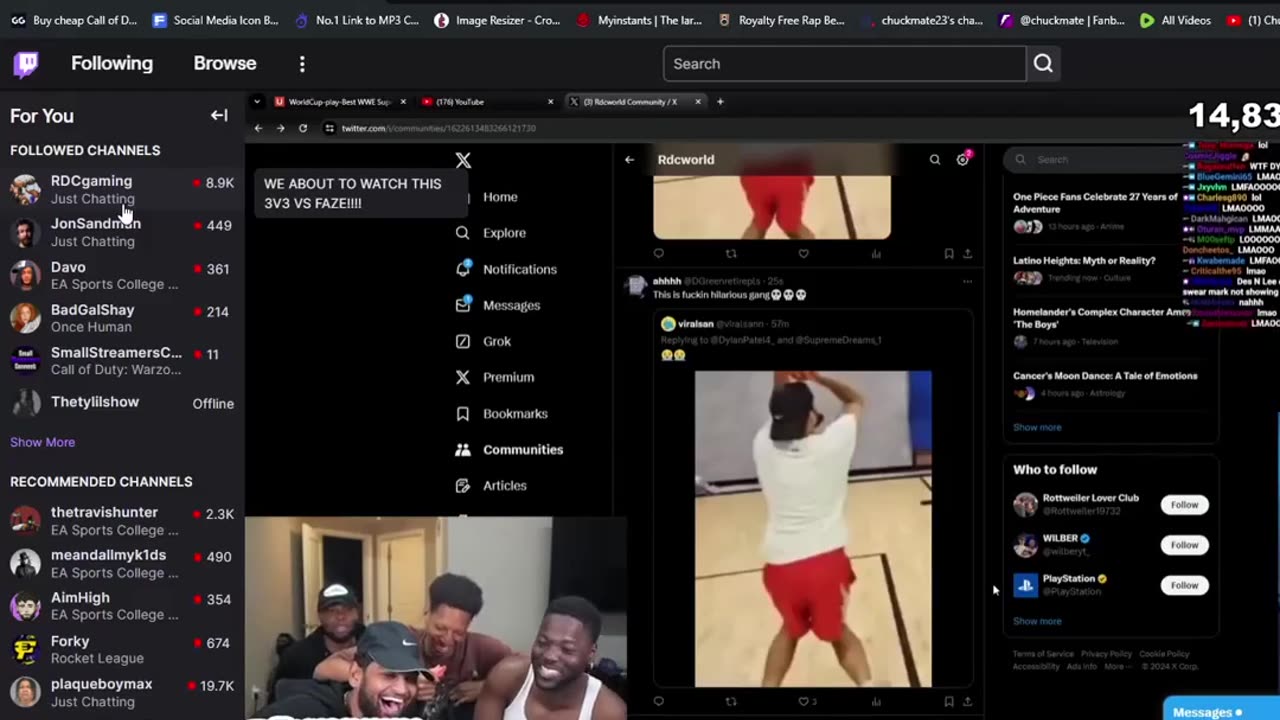Open Communities in X sidebar
This screenshot has width=1280, height=720.
509,449
